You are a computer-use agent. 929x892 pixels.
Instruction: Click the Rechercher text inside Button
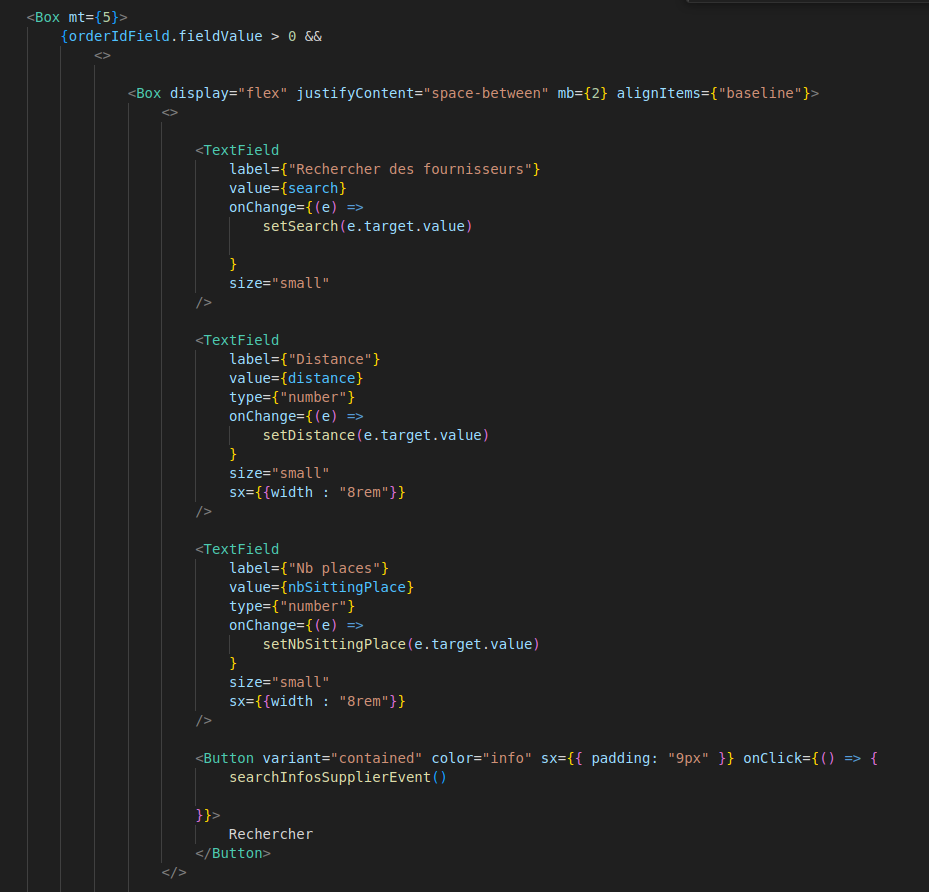pyautogui.click(x=270, y=834)
